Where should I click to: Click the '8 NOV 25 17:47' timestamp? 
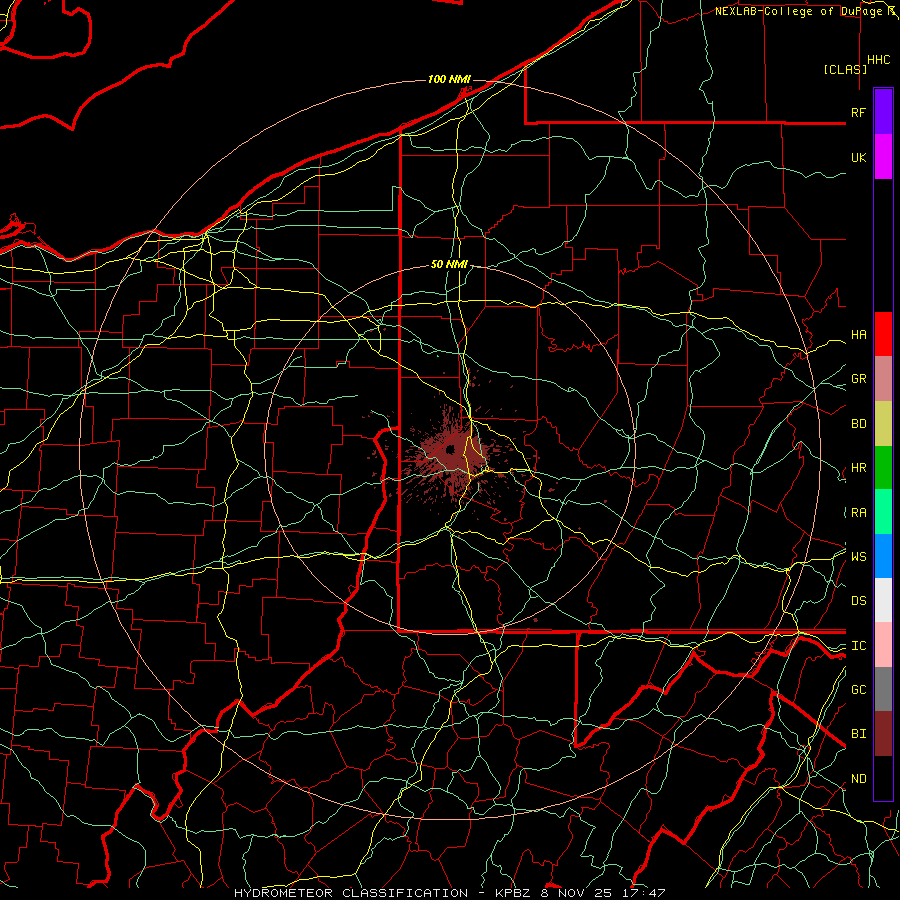pyautogui.click(x=602, y=893)
